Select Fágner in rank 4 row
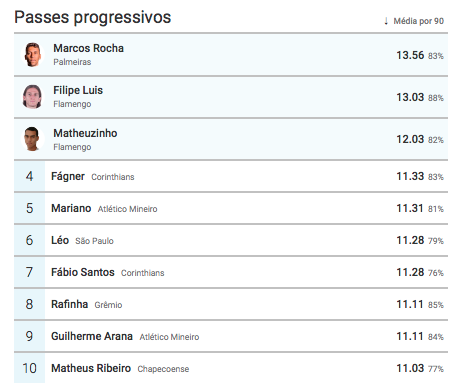Image resolution: width=473 pixels, height=383 pixels. [x=68, y=176]
